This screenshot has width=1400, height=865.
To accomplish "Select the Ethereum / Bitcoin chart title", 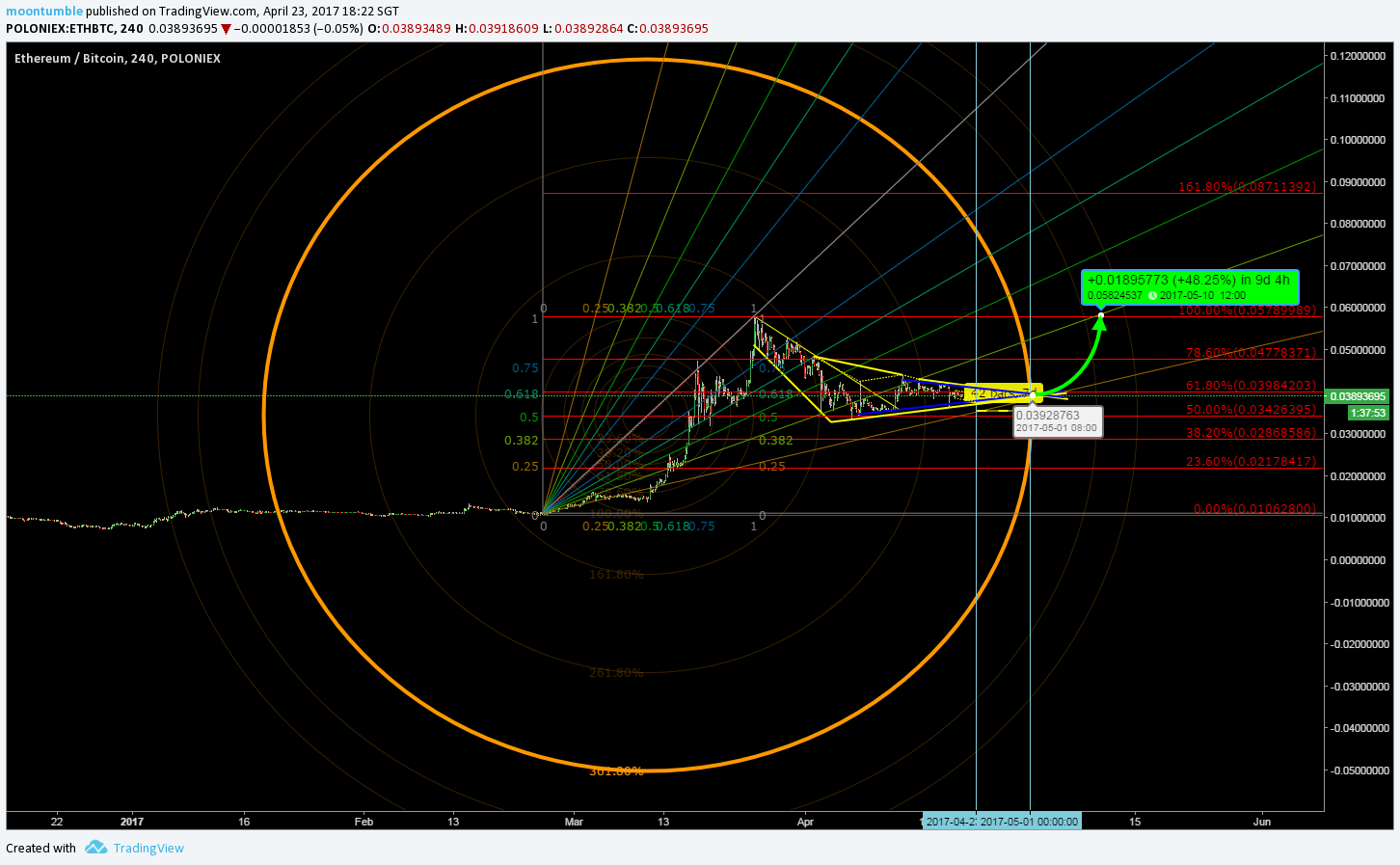I will click(x=118, y=59).
